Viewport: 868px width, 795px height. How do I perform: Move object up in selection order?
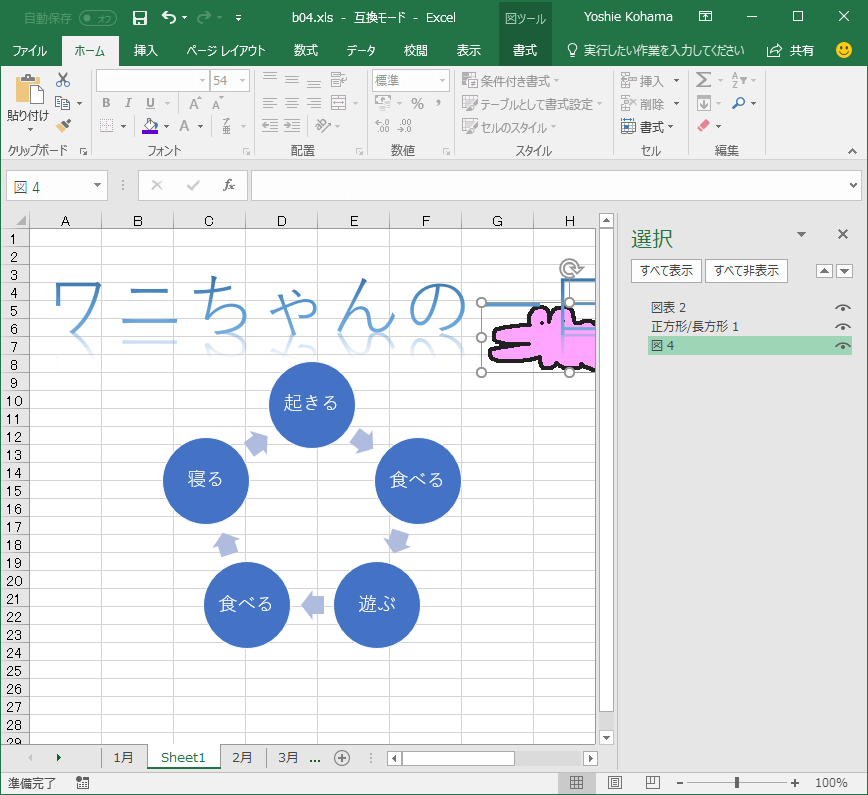(x=824, y=271)
